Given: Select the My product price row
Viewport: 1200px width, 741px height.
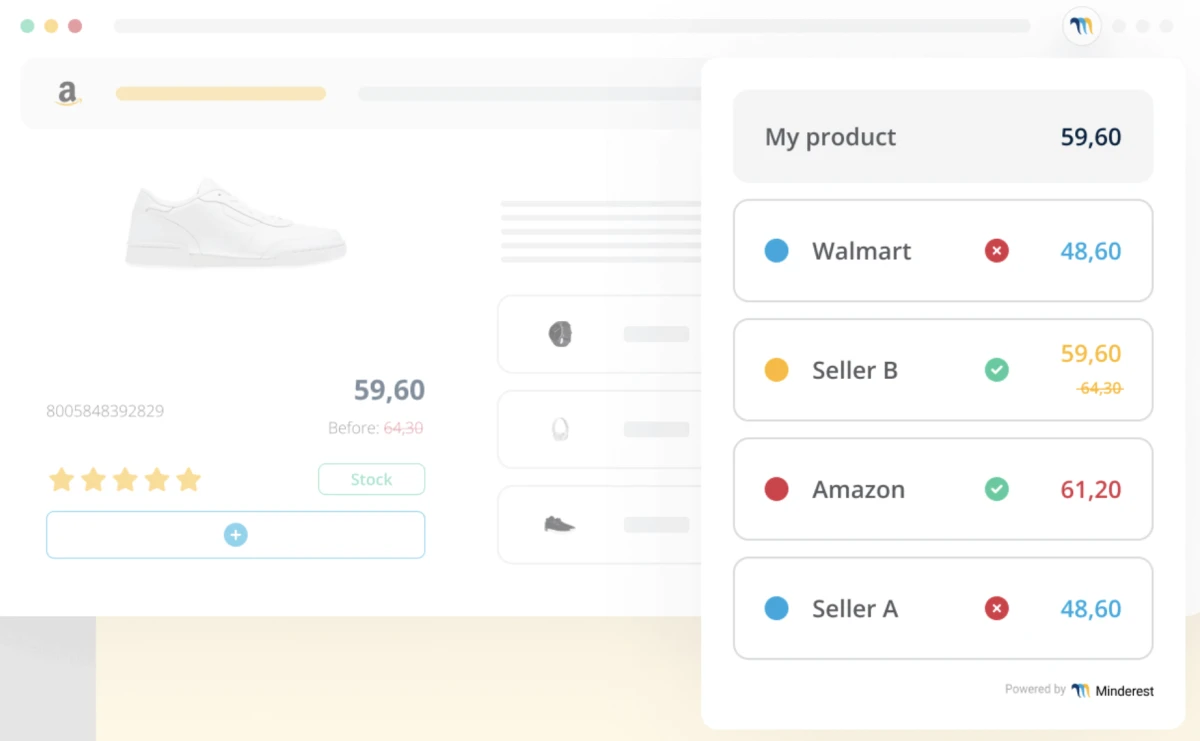Looking at the screenshot, I should (942, 137).
